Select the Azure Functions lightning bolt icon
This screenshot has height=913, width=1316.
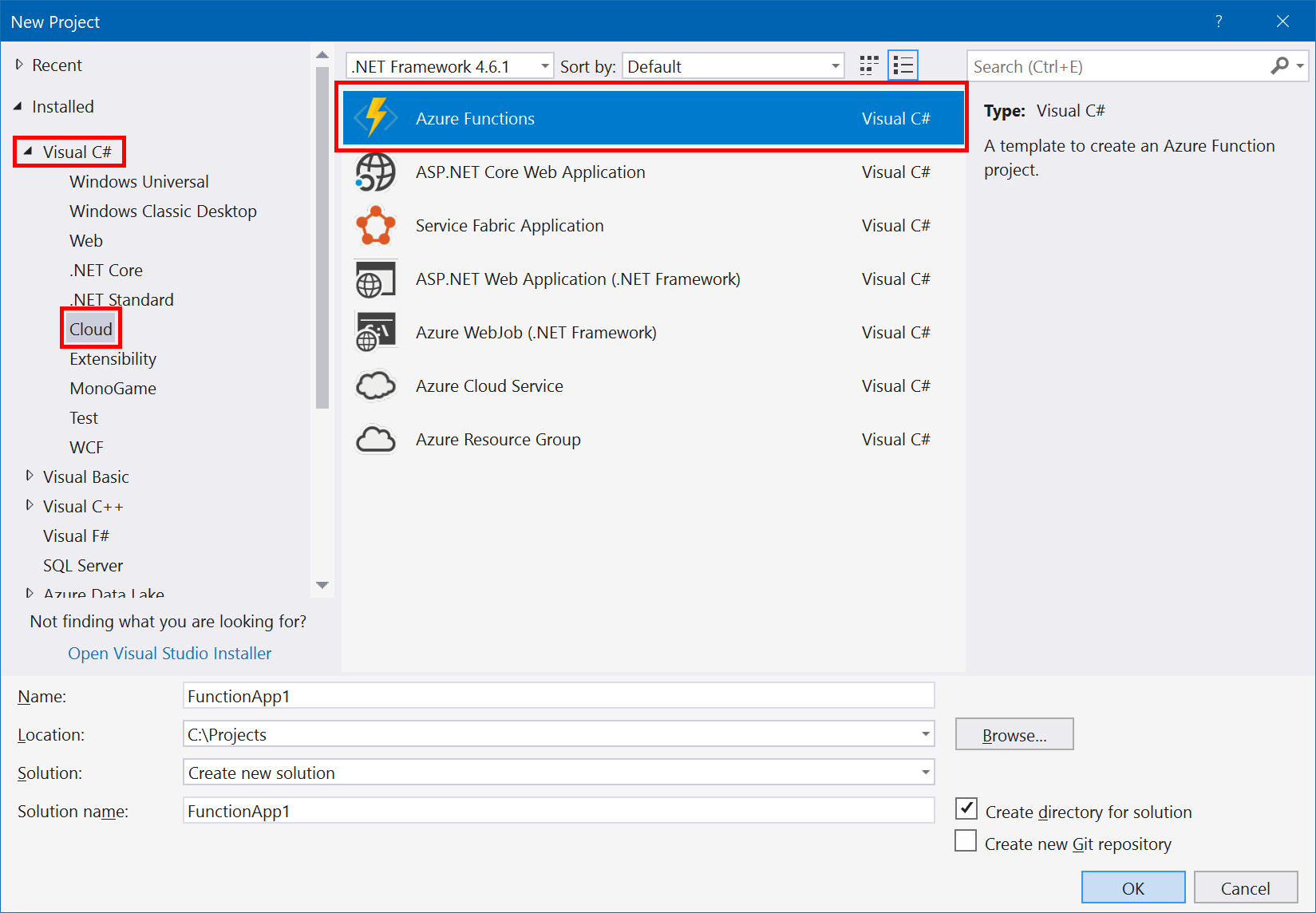pos(376,118)
